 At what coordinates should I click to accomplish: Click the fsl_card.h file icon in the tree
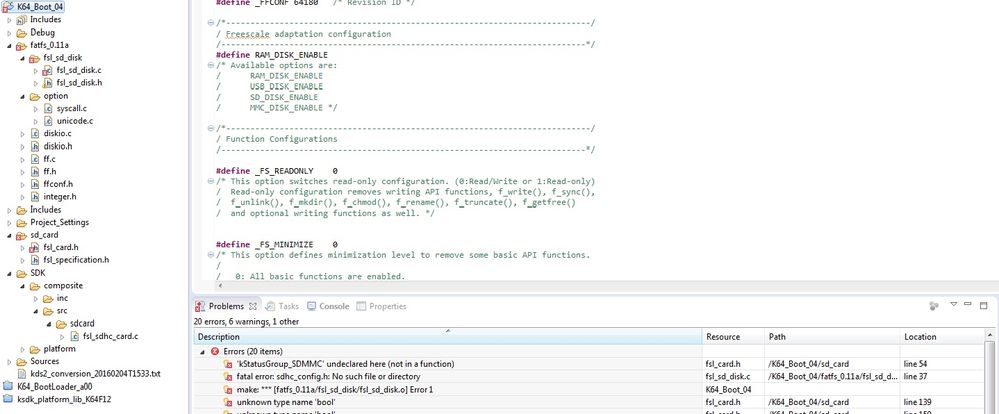tap(35, 247)
